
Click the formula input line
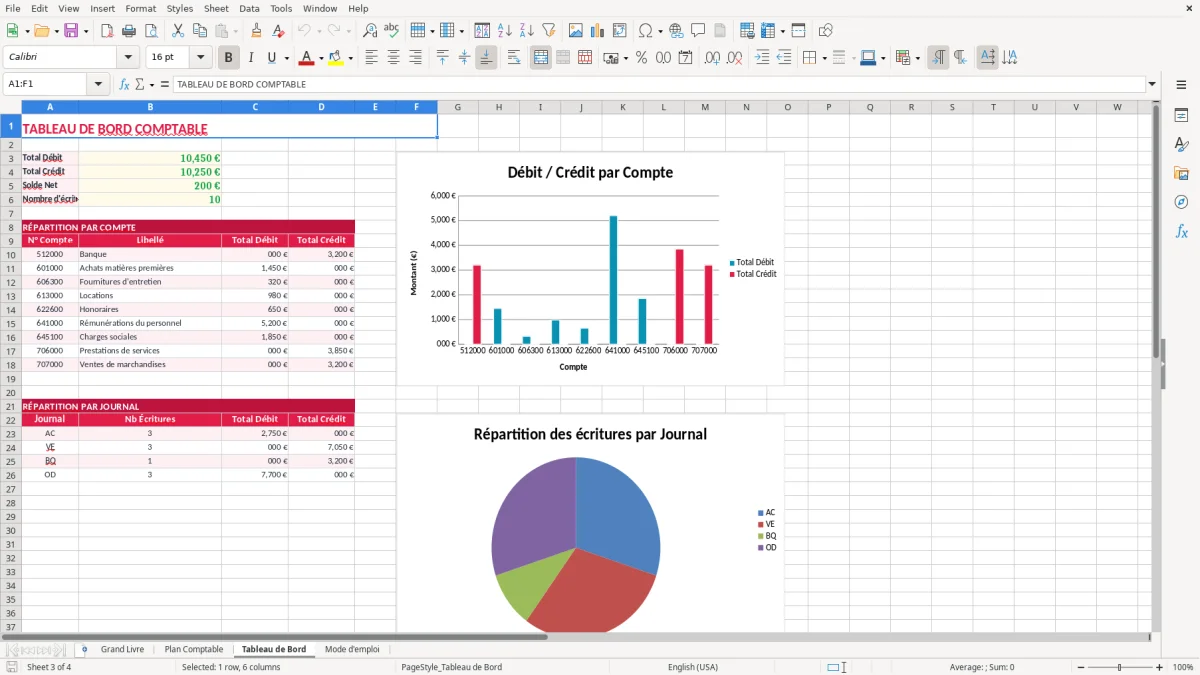point(658,84)
